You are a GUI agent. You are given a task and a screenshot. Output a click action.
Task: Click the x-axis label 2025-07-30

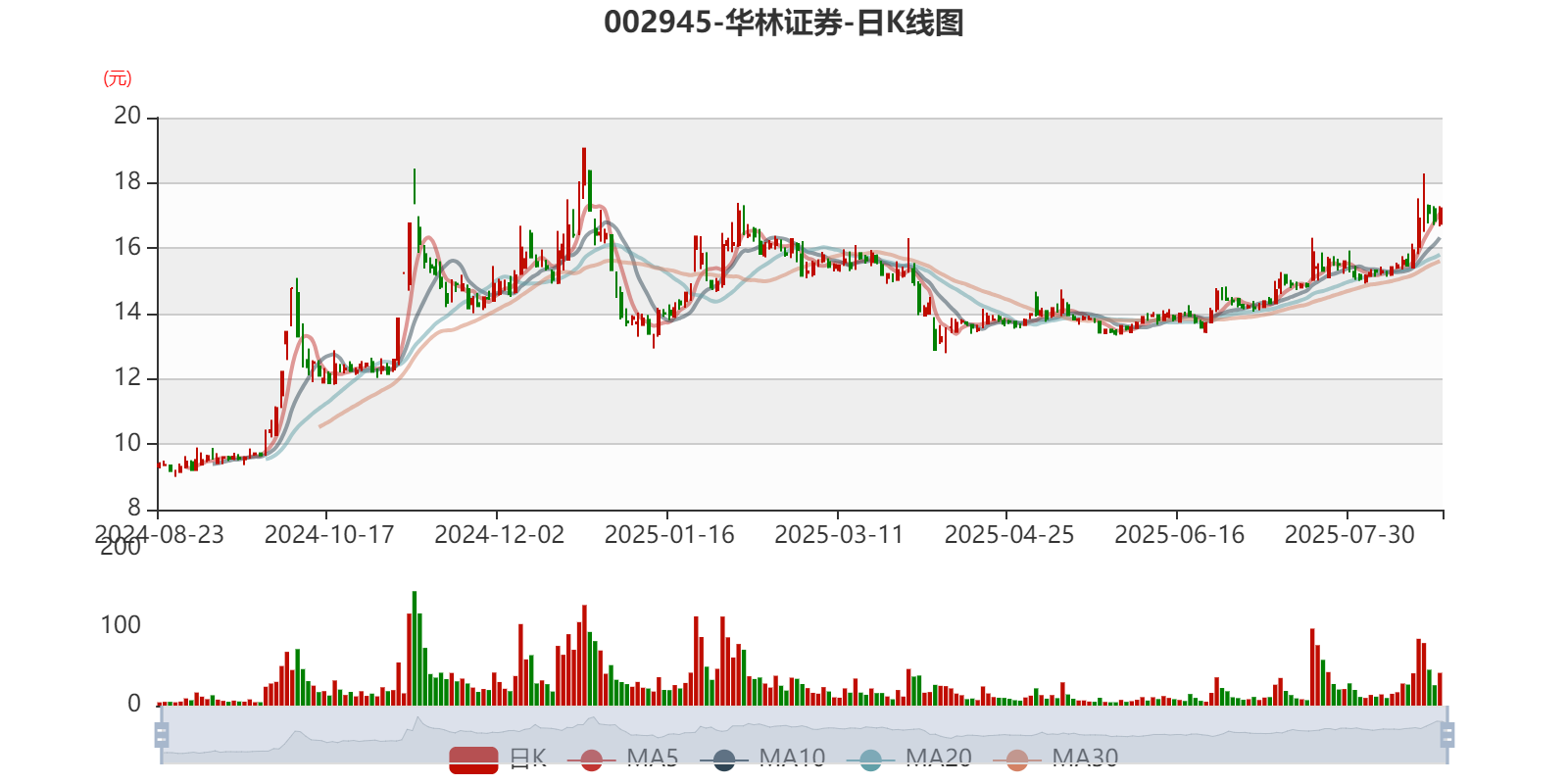1349,534
